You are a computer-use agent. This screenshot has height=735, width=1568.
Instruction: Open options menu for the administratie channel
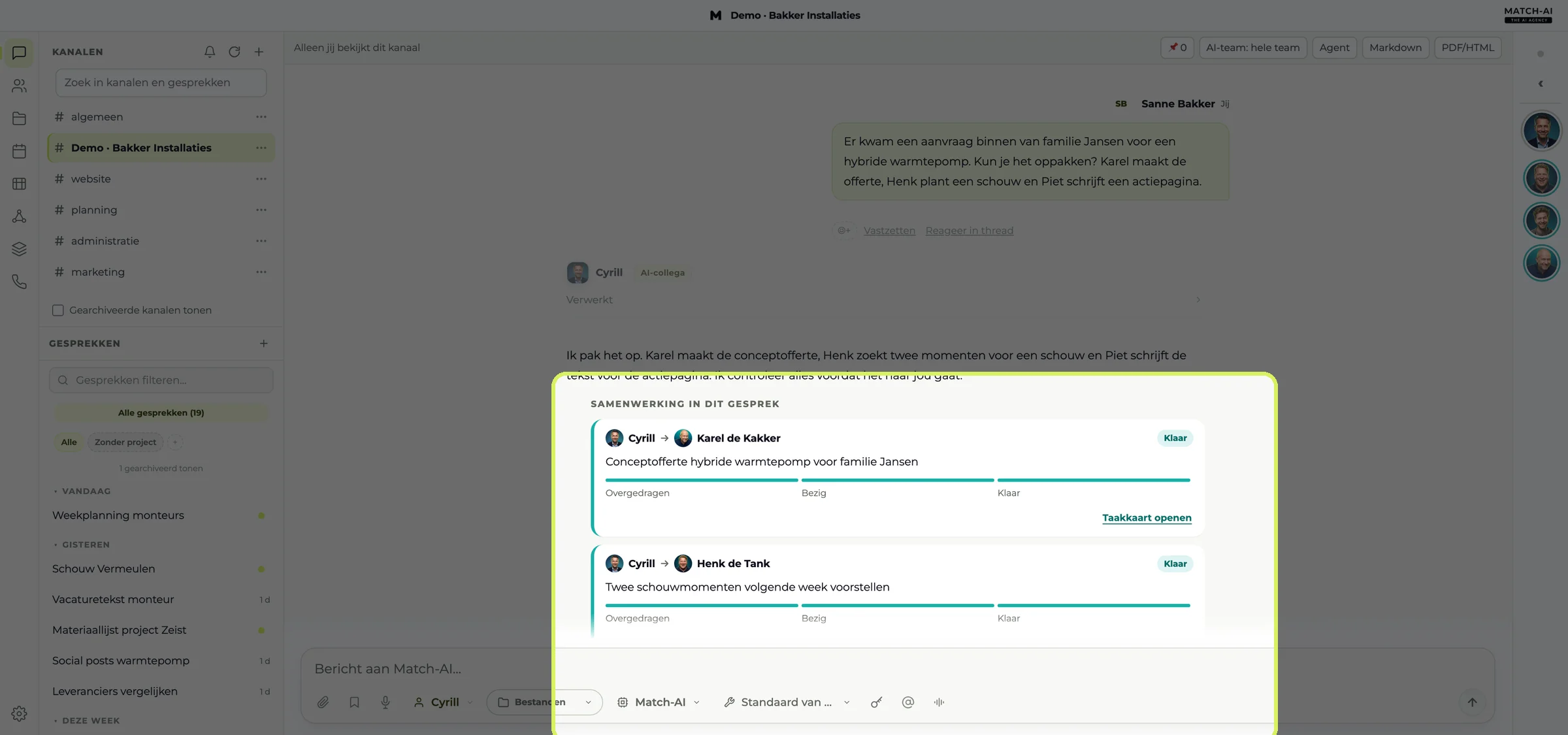(261, 241)
